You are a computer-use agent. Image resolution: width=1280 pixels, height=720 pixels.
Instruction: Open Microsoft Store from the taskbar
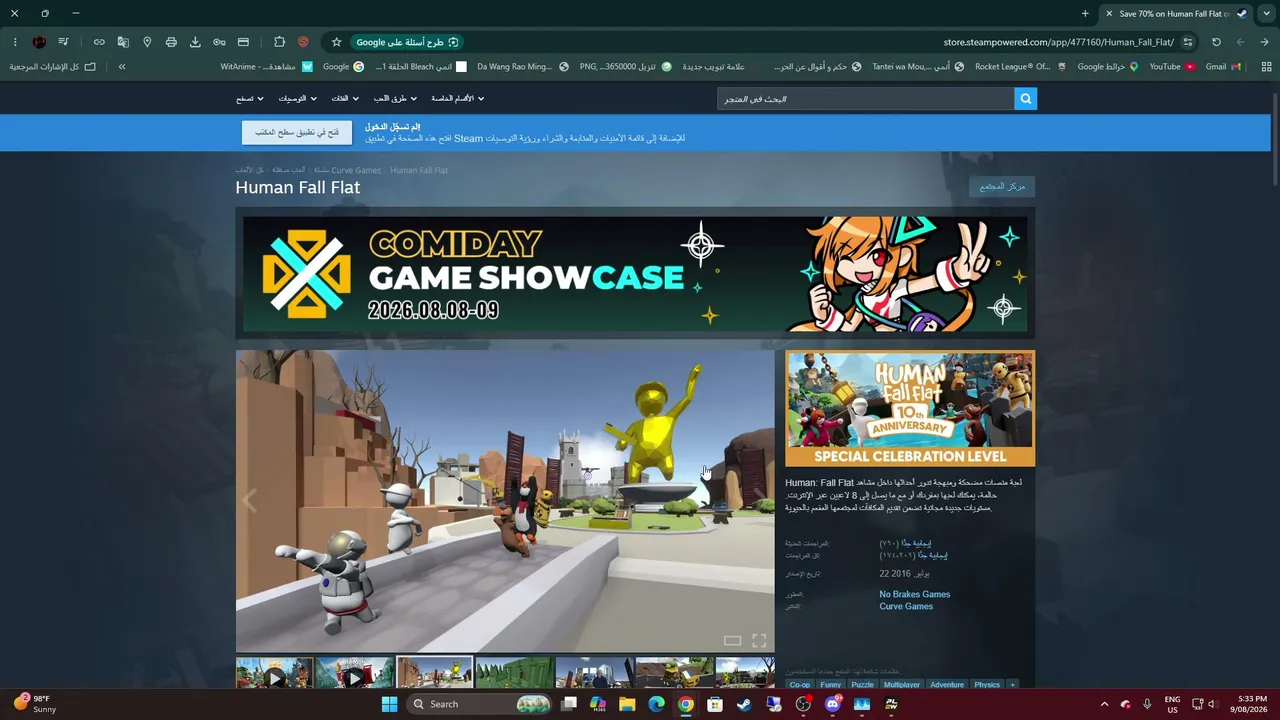(715, 704)
